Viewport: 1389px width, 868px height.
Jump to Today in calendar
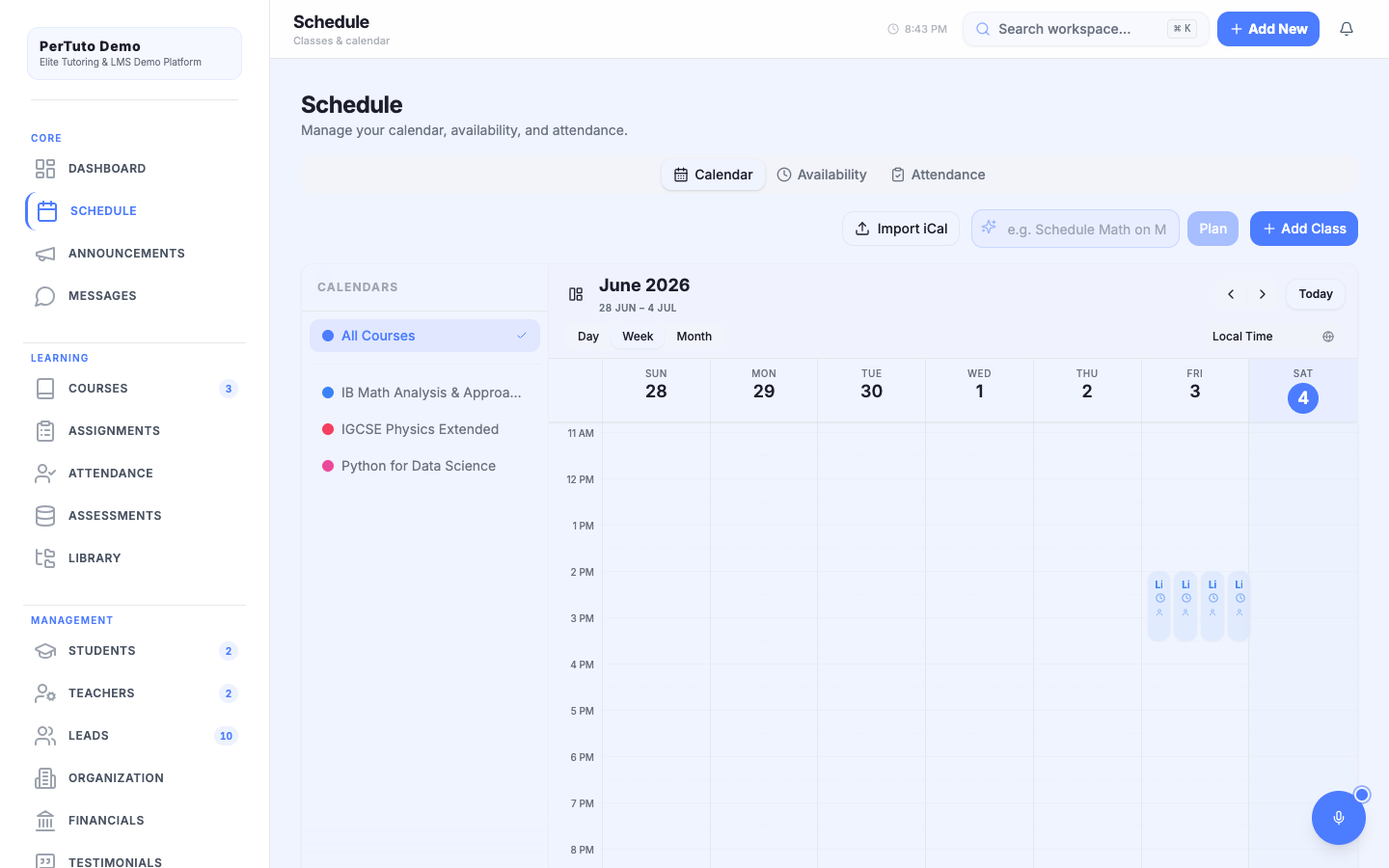(1316, 294)
